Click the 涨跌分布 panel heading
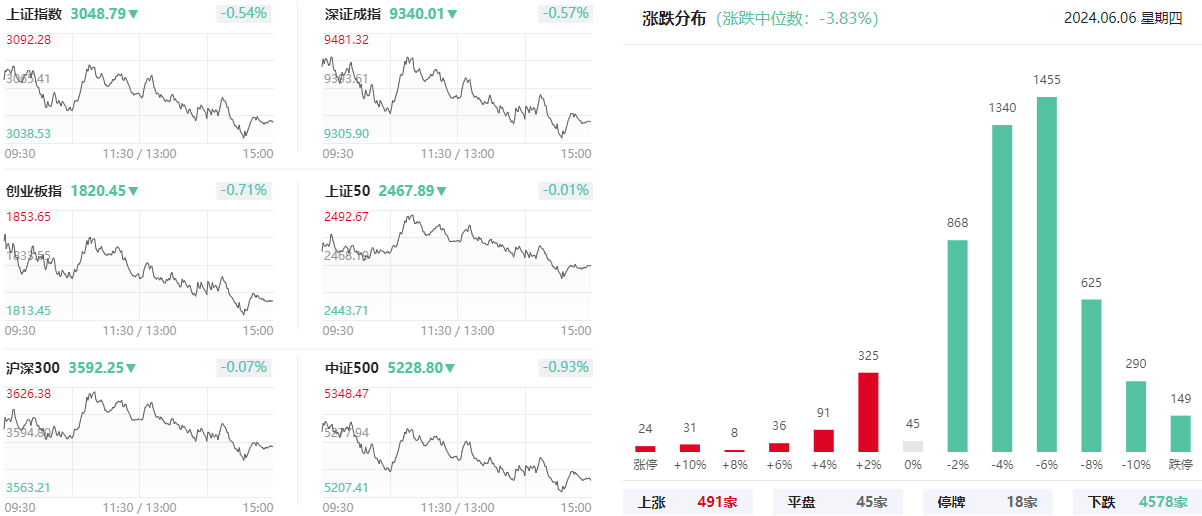This screenshot has width=1202, height=516. click(674, 18)
